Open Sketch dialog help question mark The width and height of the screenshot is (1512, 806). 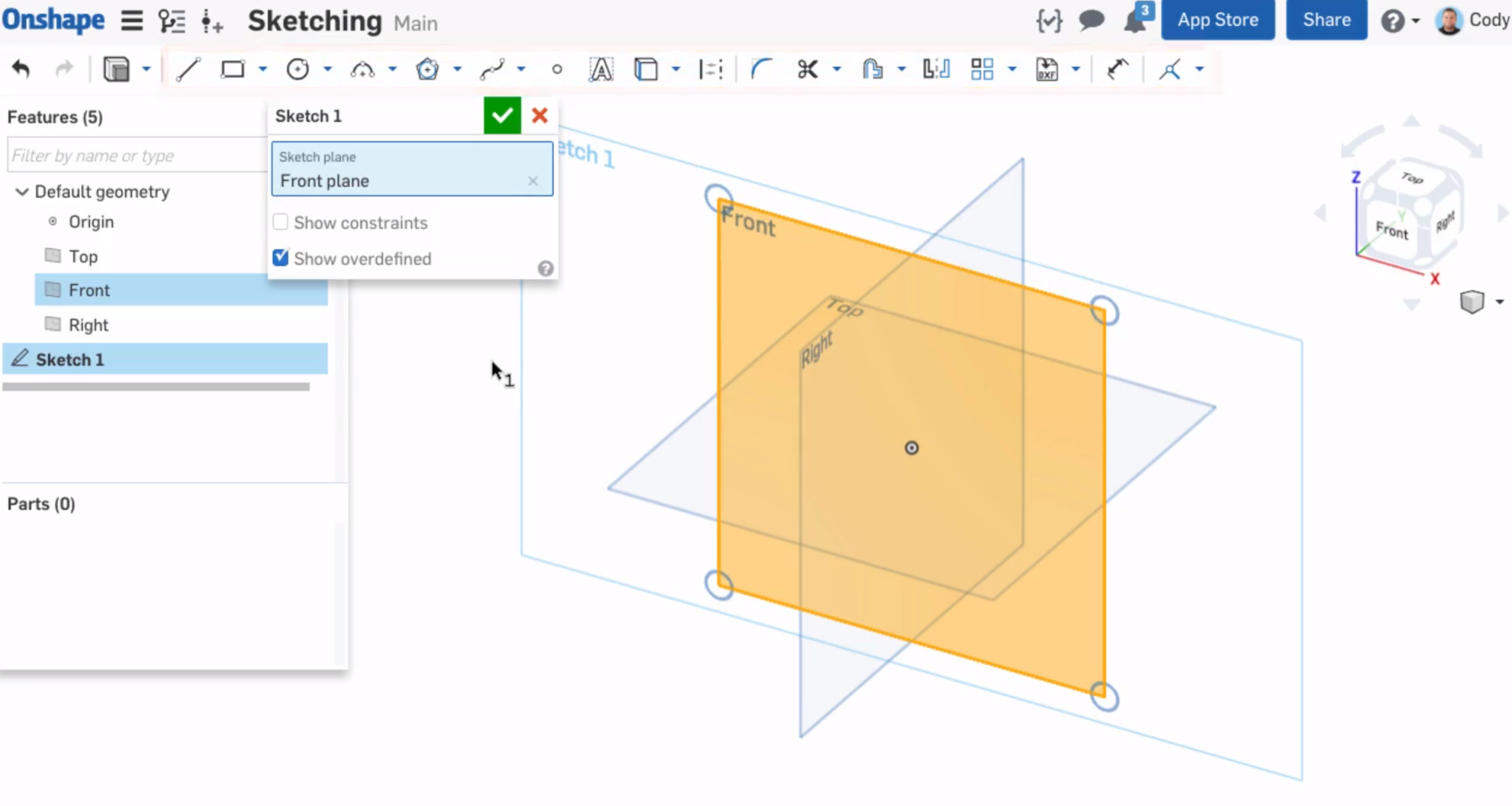click(x=546, y=269)
